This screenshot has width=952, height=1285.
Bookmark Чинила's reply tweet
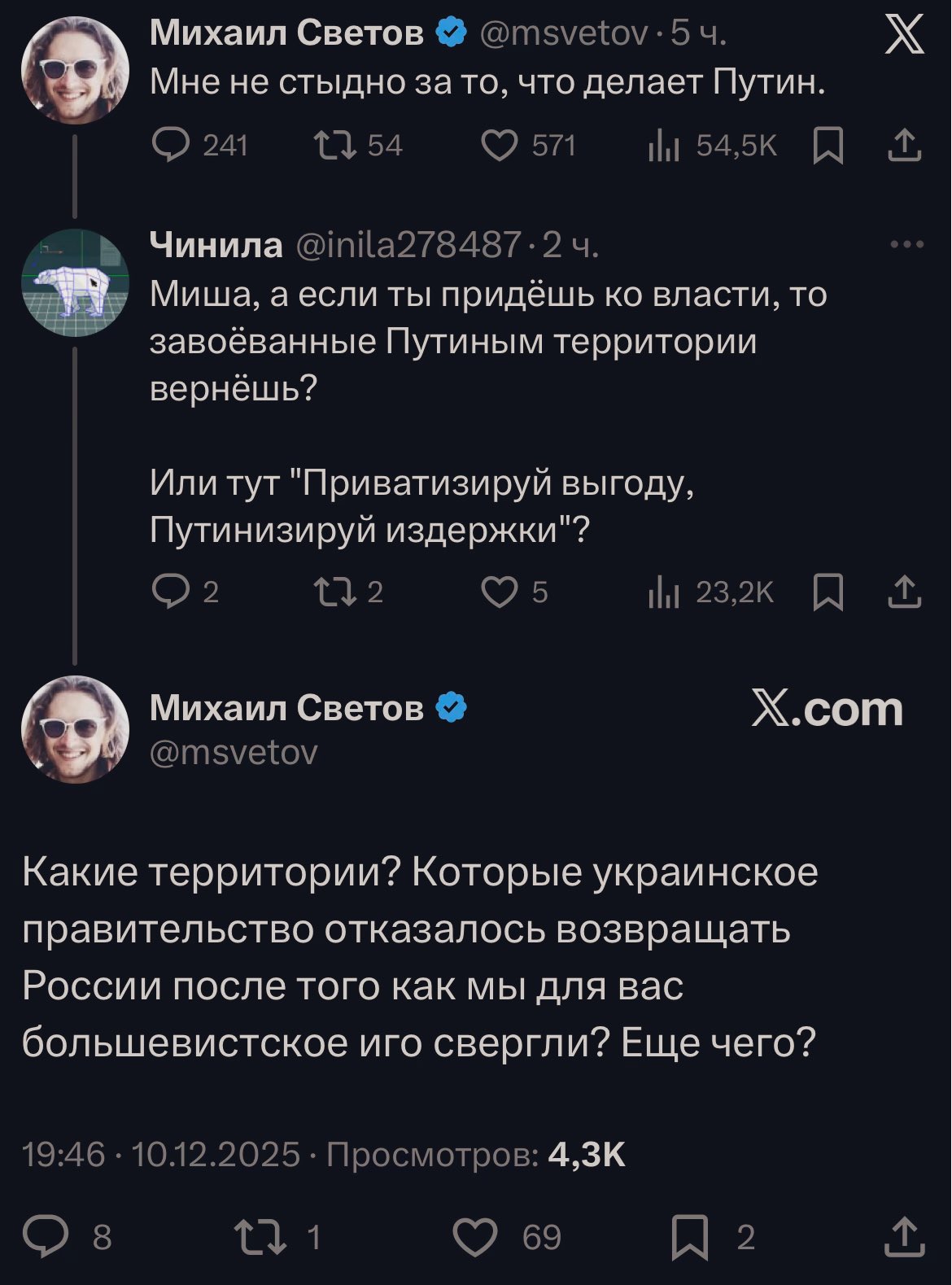click(828, 592)
